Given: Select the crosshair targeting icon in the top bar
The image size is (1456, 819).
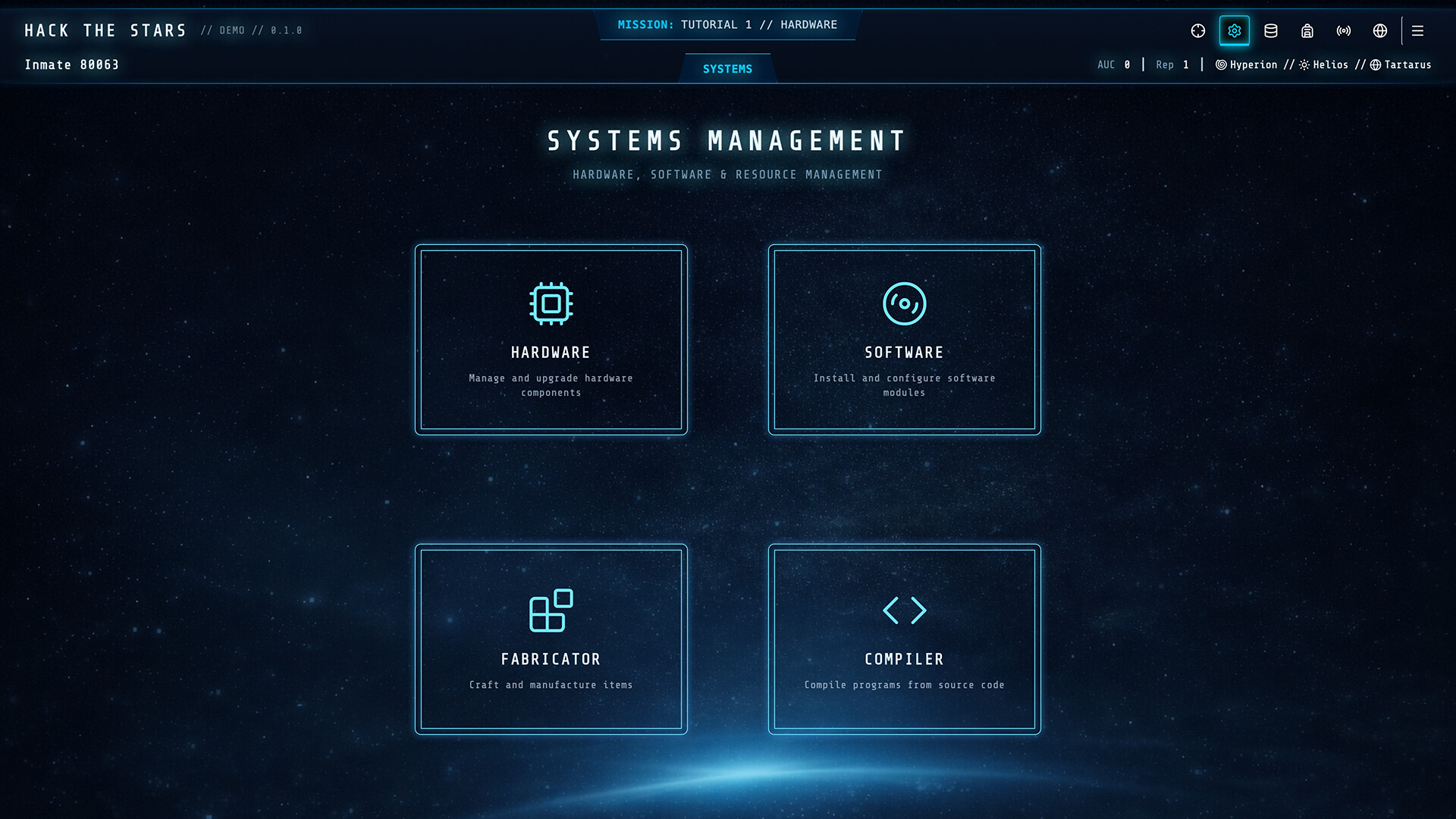Looking at the screenshot, I should (1198, 31).
